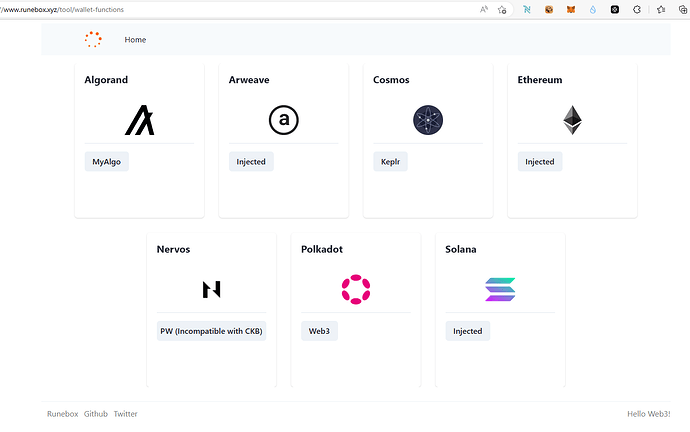This screenshot has height=432, width=690.
Task: Click the Runebox orange dotted logo
Action: tap(93, 40)
